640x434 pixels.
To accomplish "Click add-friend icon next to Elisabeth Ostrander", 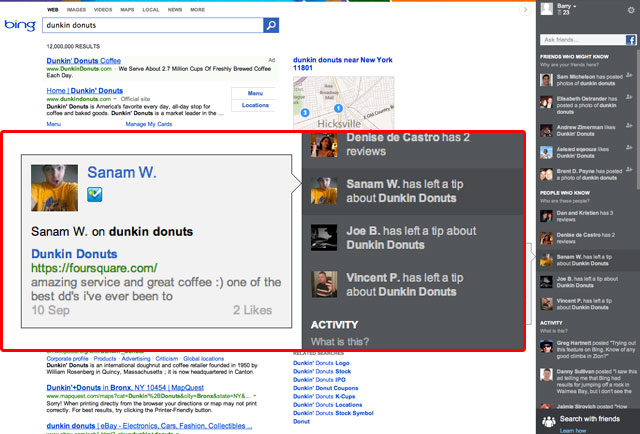I will (x=629, y=97).
